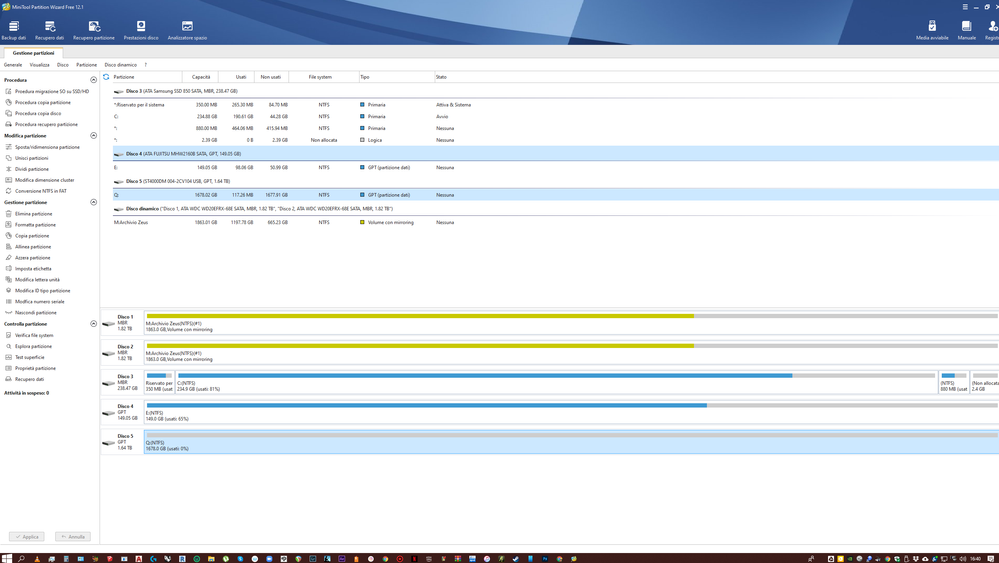
Task: Start the Recupero partizione wizard
Action: tap(94, 30)
